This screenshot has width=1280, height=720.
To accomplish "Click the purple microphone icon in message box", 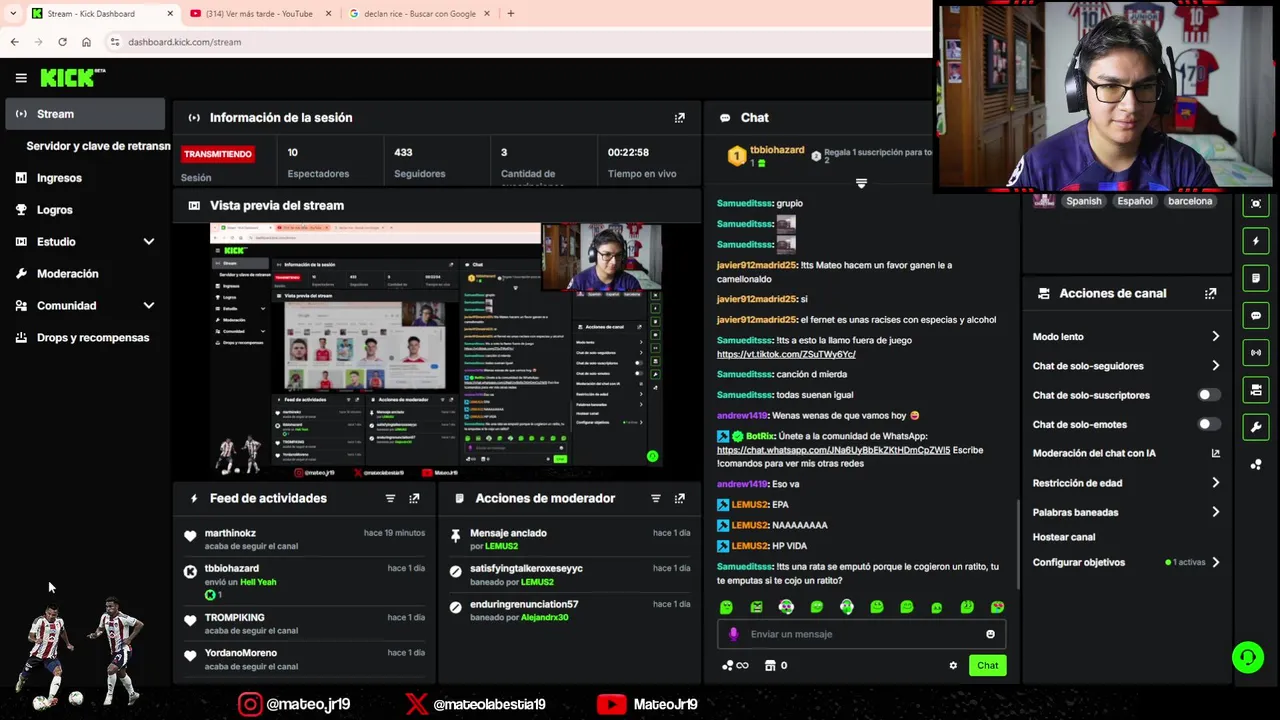I will [733, 634].
